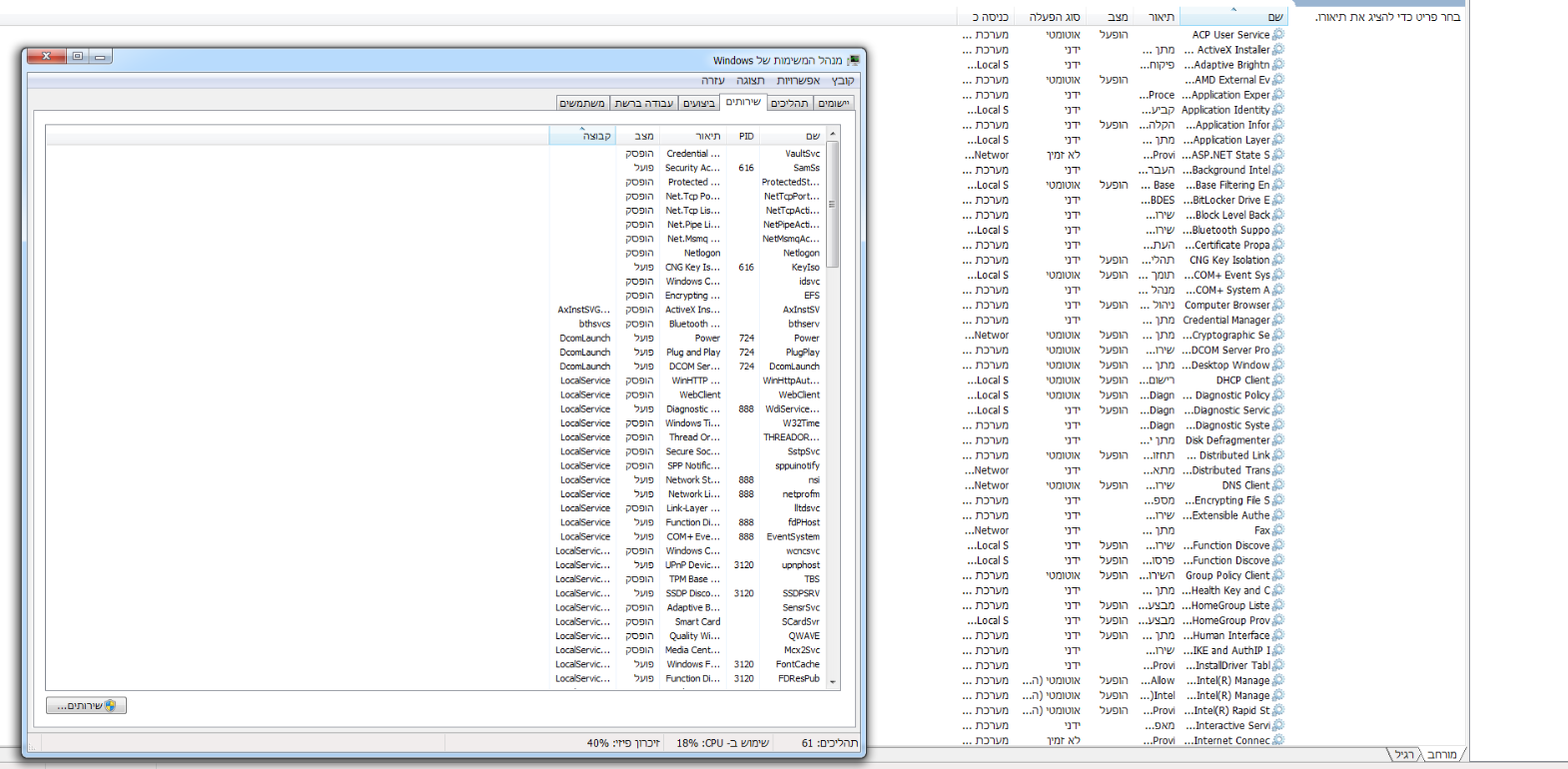Click the BitLocker Drive Encryption service icon
Viewport: 1568px width, 769px height.
1278,200
